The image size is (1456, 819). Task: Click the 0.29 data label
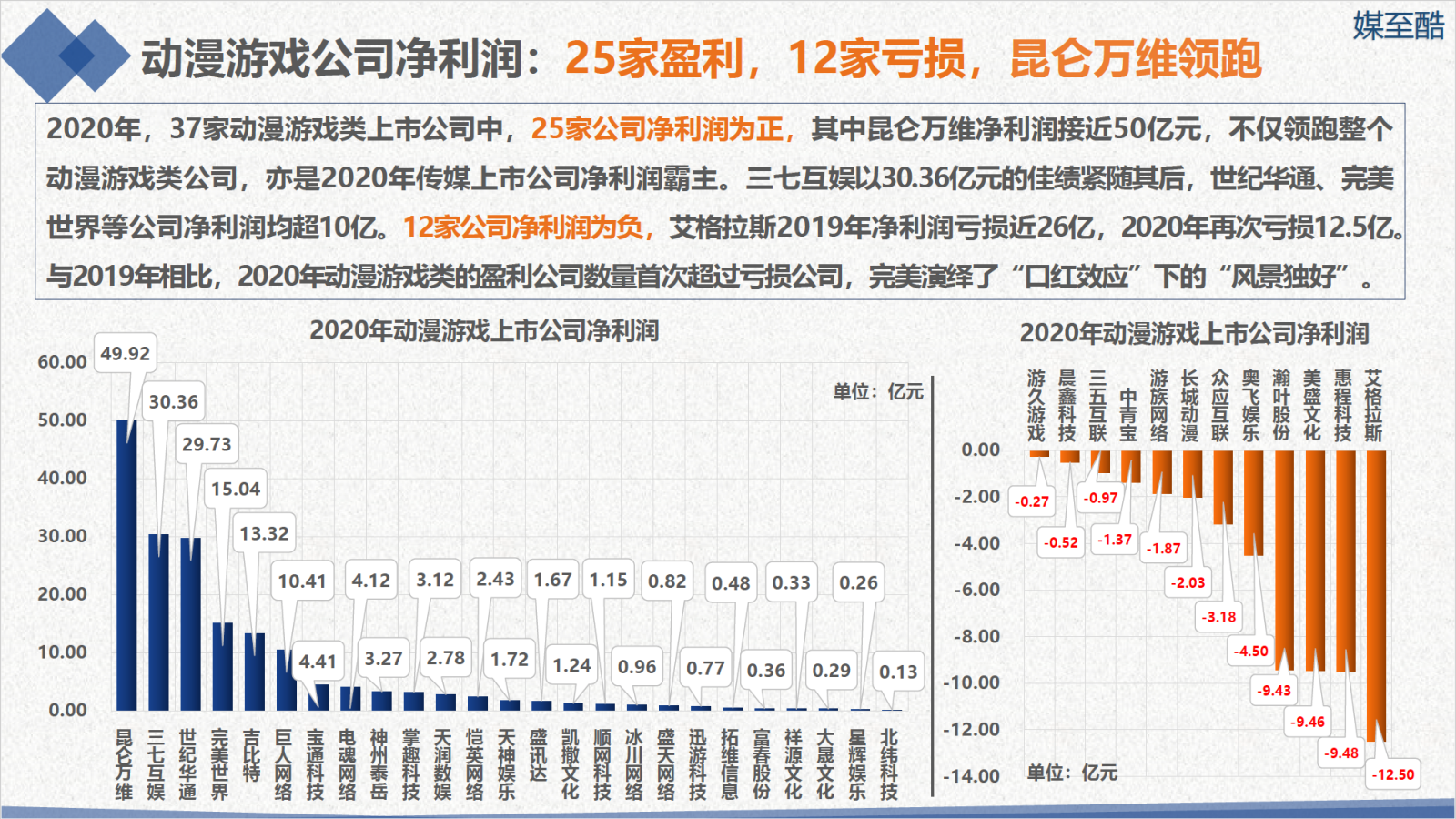coord(832,670)
